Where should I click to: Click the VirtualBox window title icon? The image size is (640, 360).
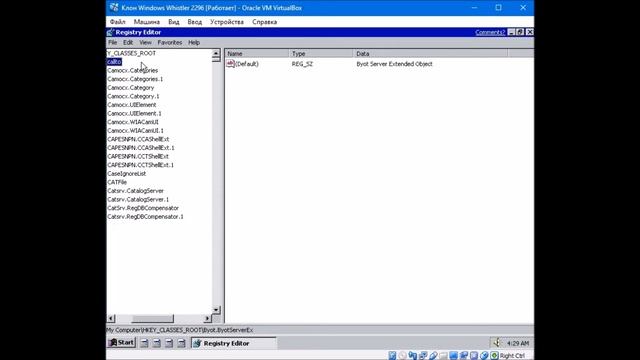coord(114,8)
